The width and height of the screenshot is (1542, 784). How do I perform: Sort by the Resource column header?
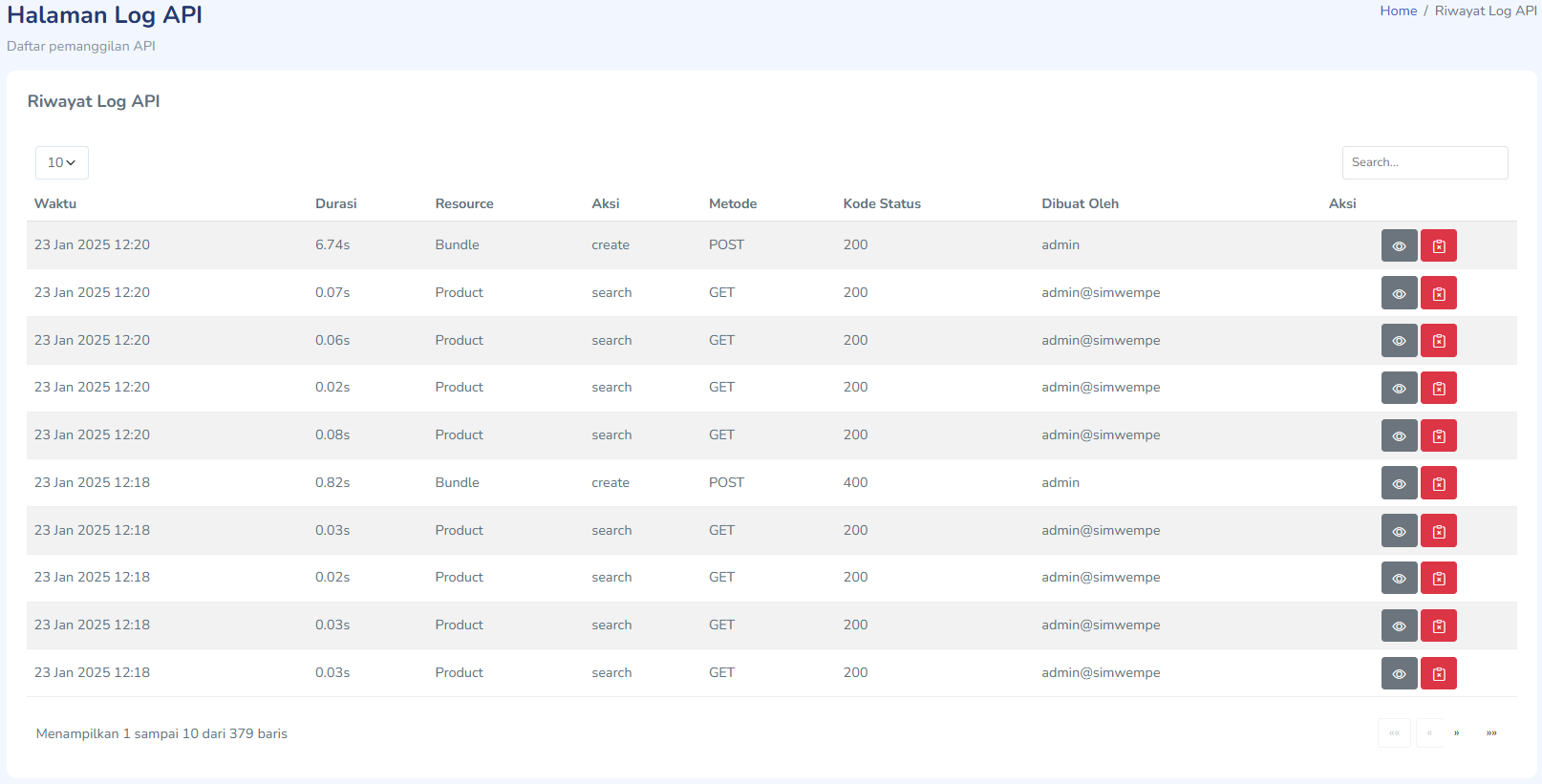pos(464,203)
